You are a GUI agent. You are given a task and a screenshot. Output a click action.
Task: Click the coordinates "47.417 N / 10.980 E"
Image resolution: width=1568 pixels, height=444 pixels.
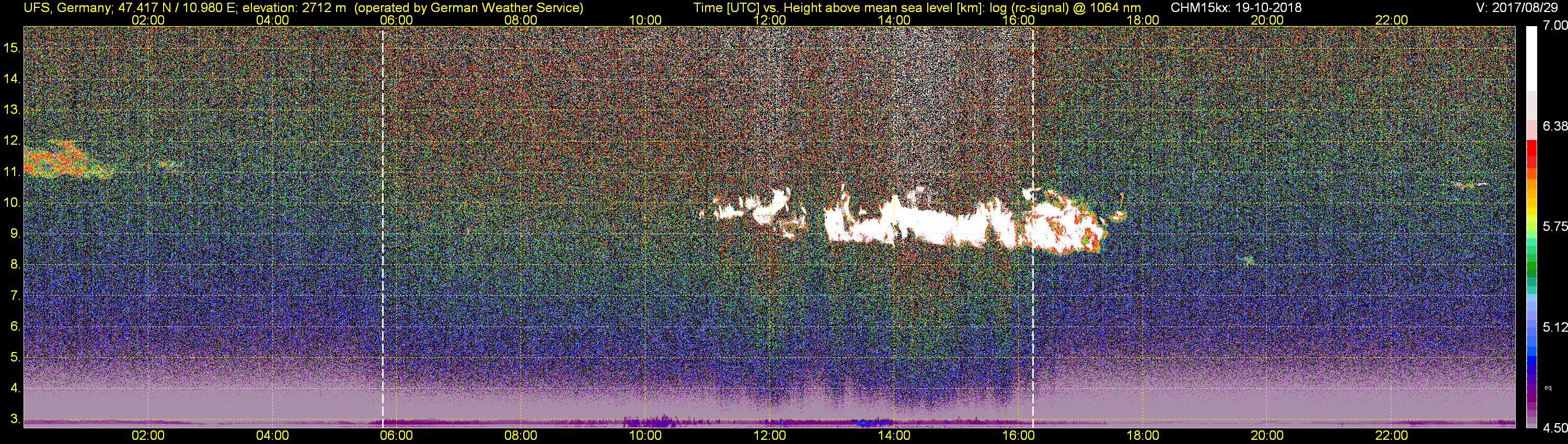(x=176, y=8)
